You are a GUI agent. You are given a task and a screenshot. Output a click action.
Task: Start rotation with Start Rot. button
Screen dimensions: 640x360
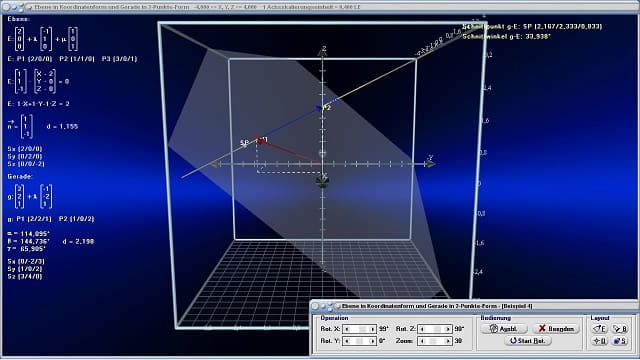pos(528,340)
